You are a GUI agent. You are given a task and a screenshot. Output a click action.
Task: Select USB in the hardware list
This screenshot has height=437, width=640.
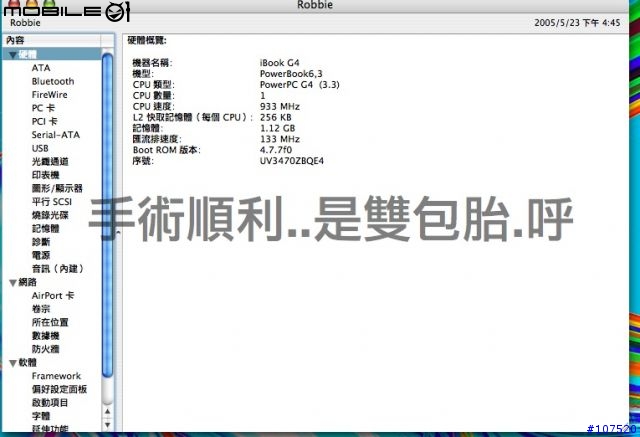tap(40, 148)
